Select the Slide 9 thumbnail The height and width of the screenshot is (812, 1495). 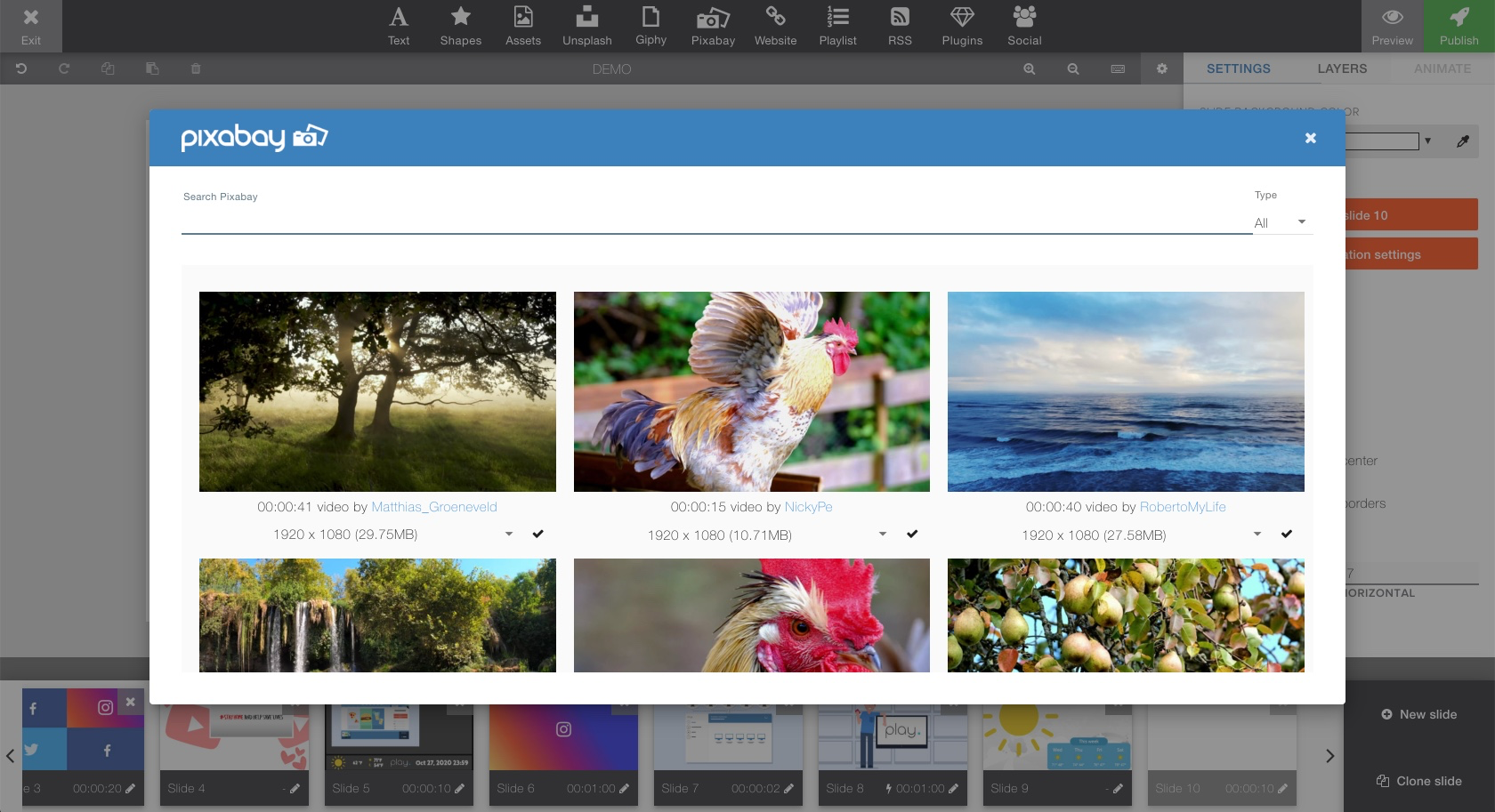(1057, 738)
